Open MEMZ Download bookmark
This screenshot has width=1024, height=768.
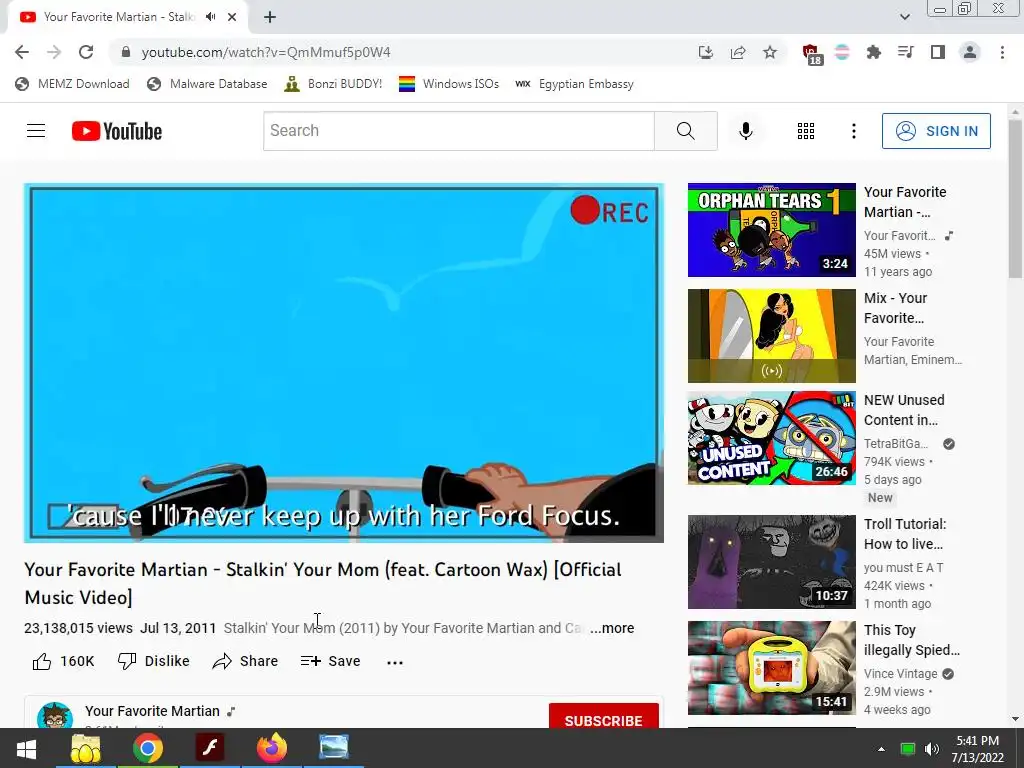click(x=72, y=84)
